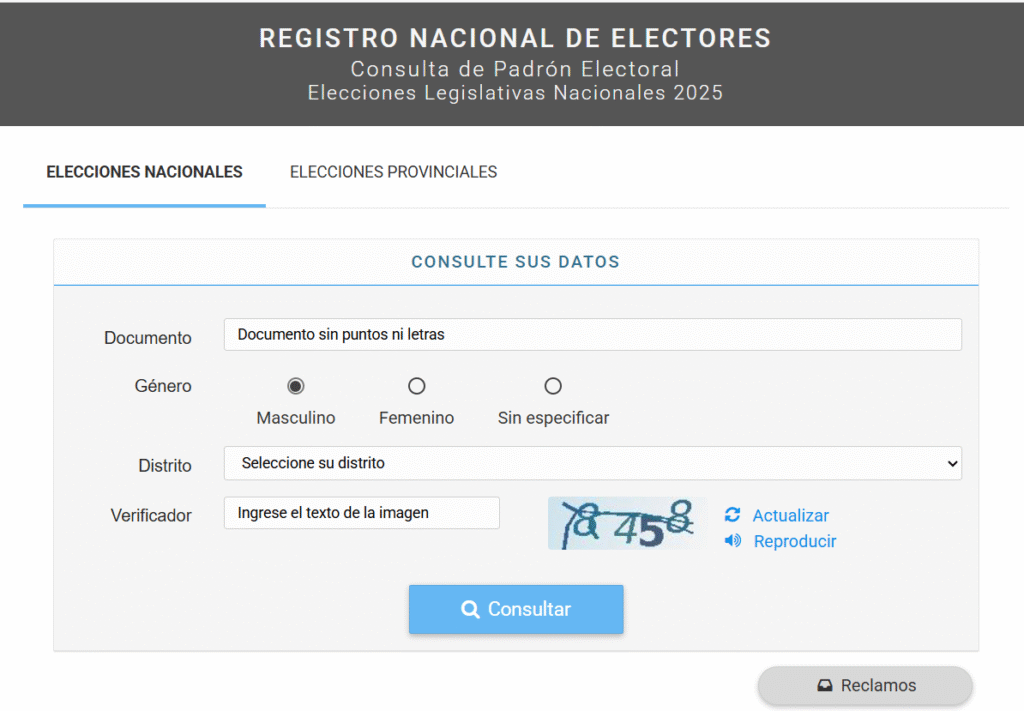Switch to the Elecciones Nacionales tab

pos(144,172)
